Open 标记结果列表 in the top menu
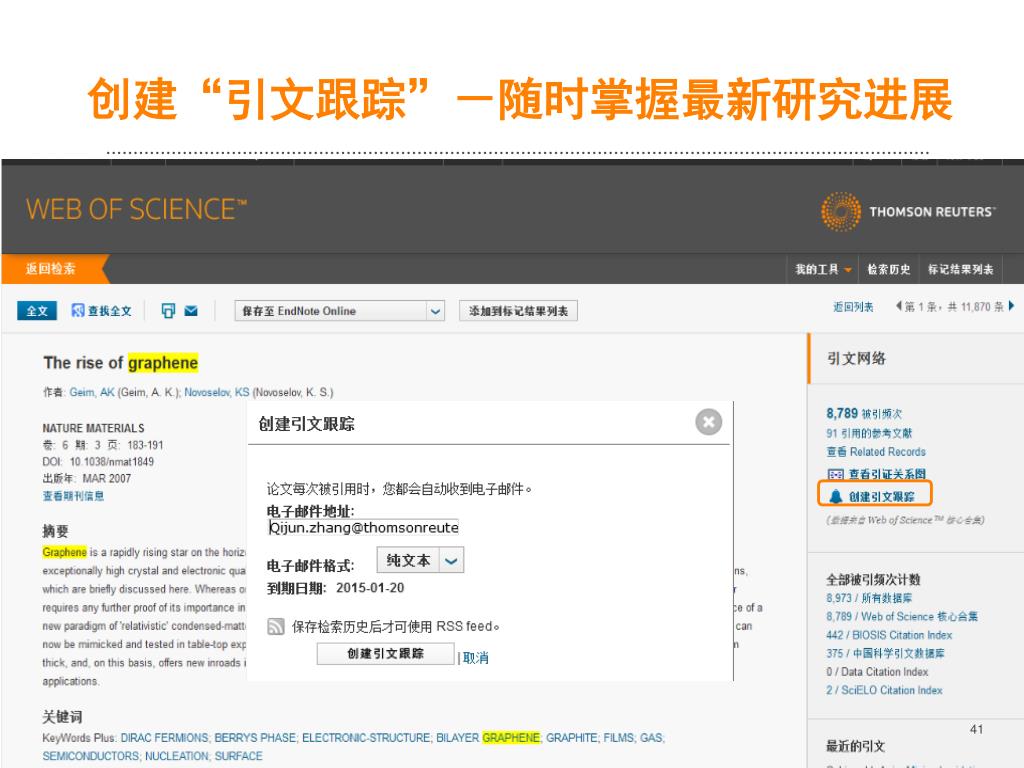Viewport: 1024px width, 768px height. [961, 269]
